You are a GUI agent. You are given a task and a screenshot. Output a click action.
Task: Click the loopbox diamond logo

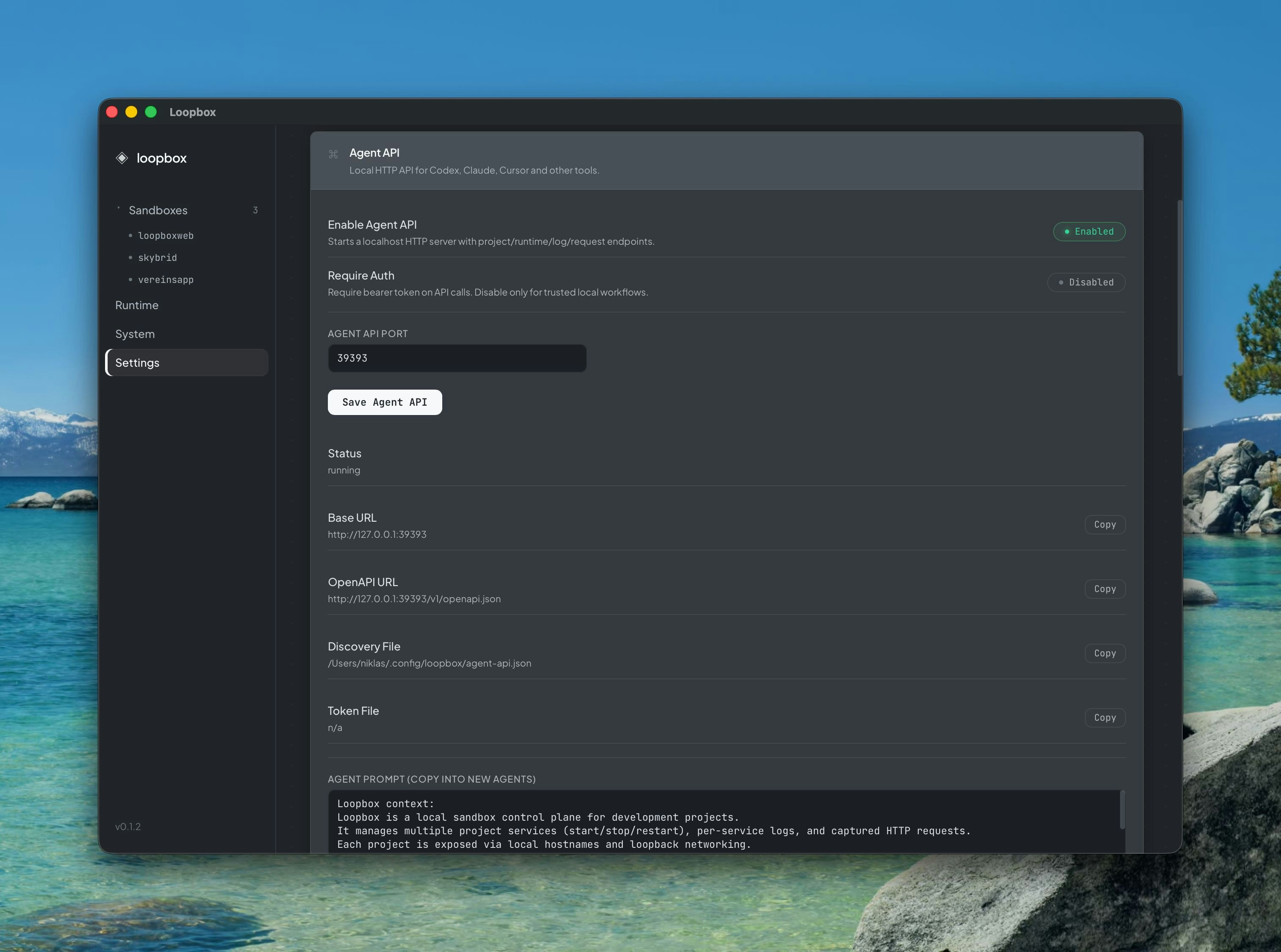pos(122,158)
